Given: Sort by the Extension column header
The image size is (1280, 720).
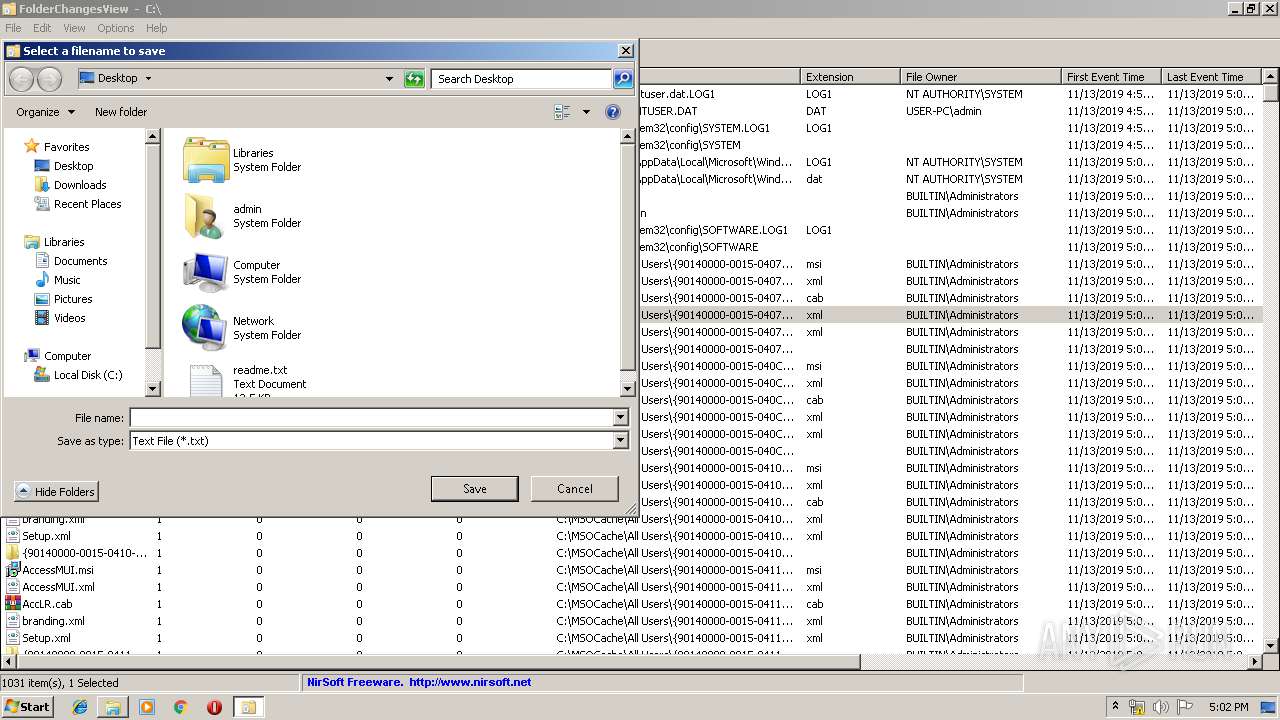Looking at the screenshot, I should pos(851,77).
